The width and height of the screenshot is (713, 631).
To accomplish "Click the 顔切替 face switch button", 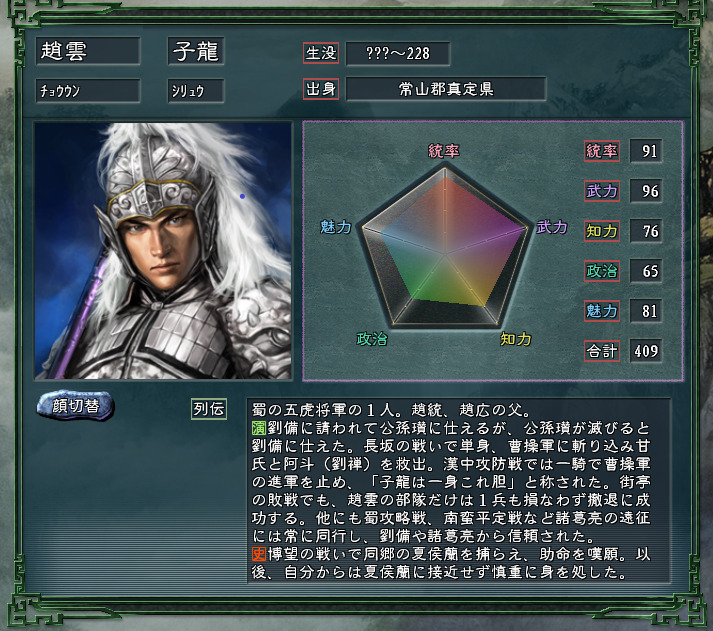I will coord(75,405).
